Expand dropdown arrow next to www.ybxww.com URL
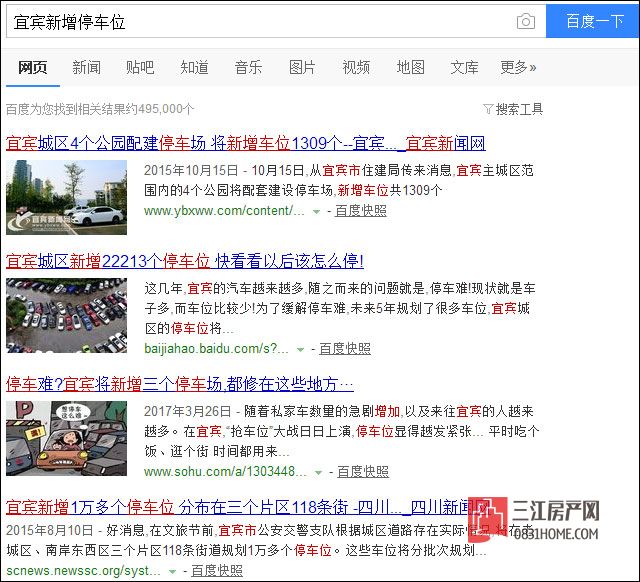The width and height of the screenshot is (640, 582). 316,211
